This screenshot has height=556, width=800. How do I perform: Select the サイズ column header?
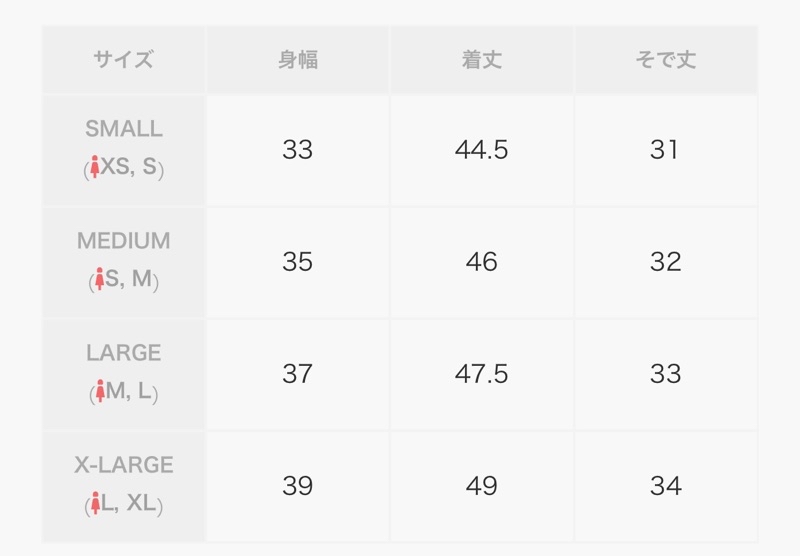(x=123, y=60)
